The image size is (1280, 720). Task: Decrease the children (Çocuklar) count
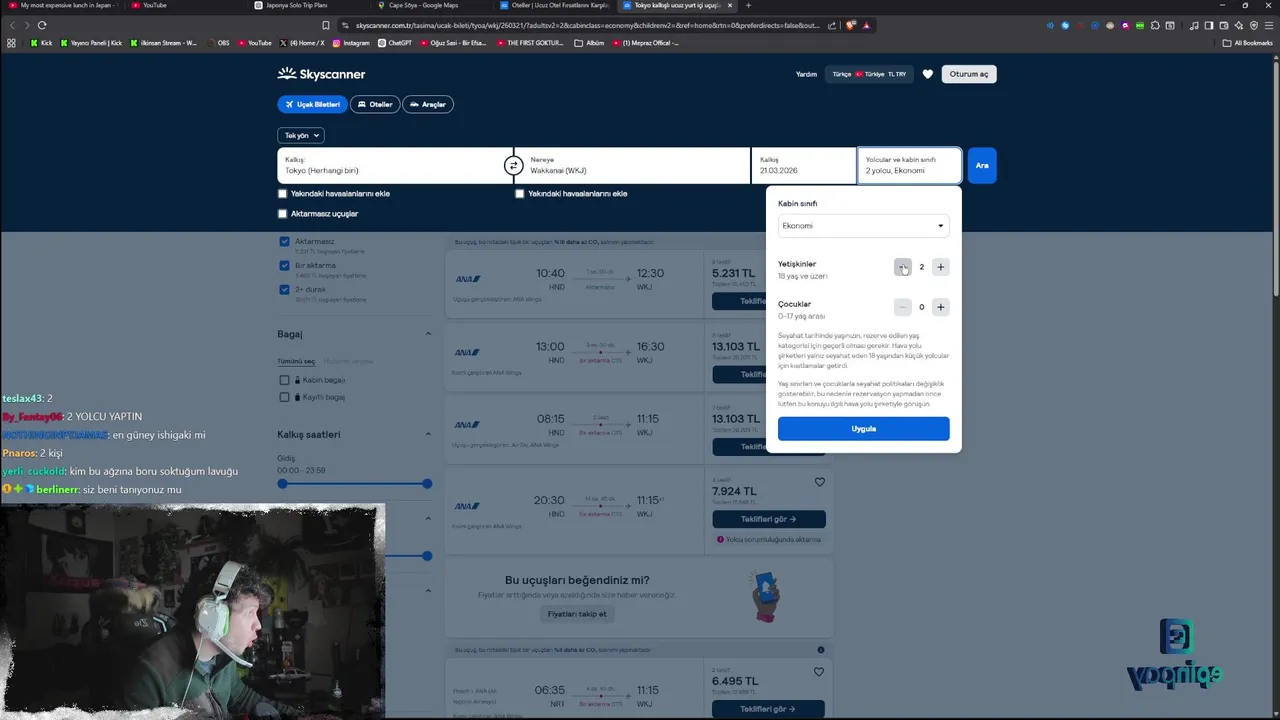pyautogui.click(x=903, y=307)
